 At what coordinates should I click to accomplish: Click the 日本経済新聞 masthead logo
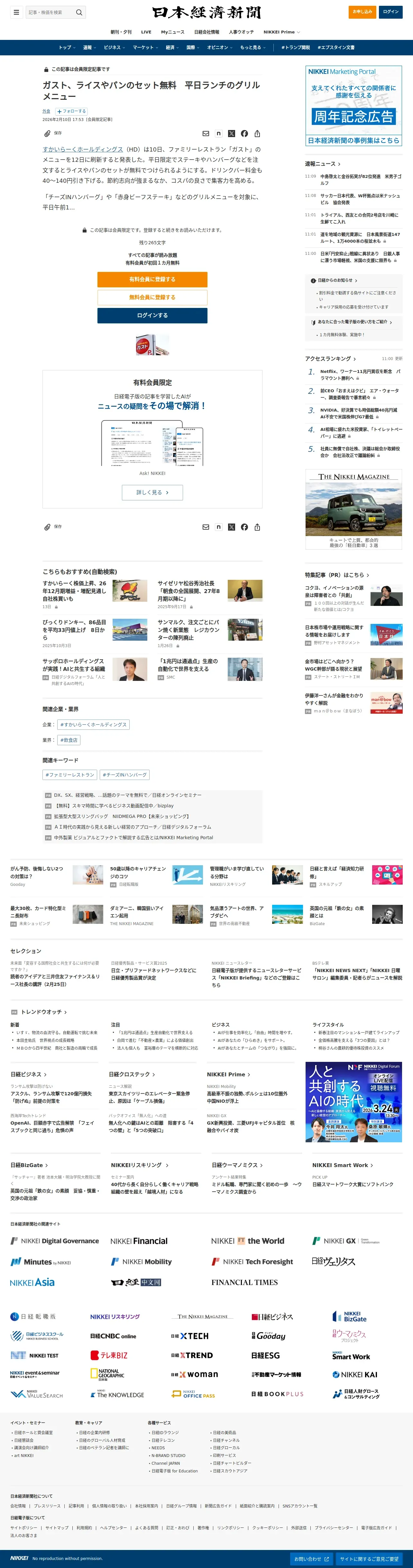pos(206,12)
